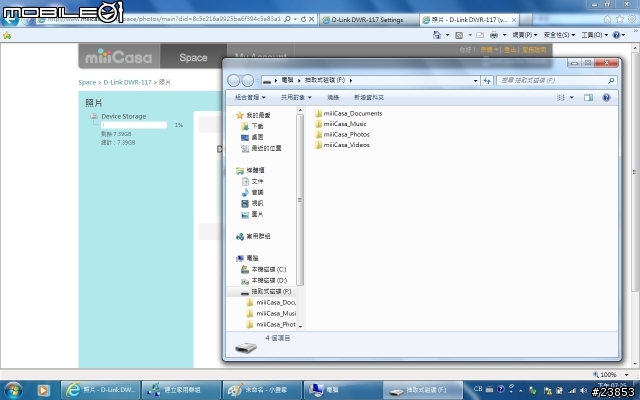Click Explorer forward navigation button
Viewport: 640px width, 400px height.
247,80
